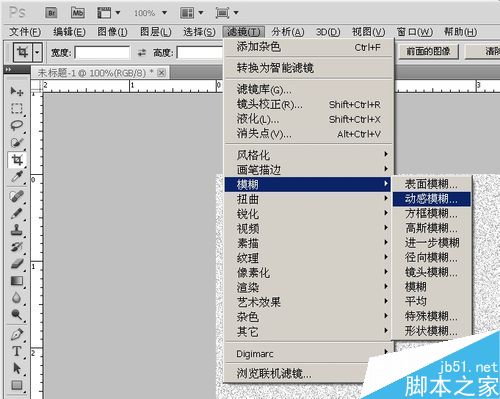Open the 视图(V) menu

pyautogui.click(x=369, y=32)
